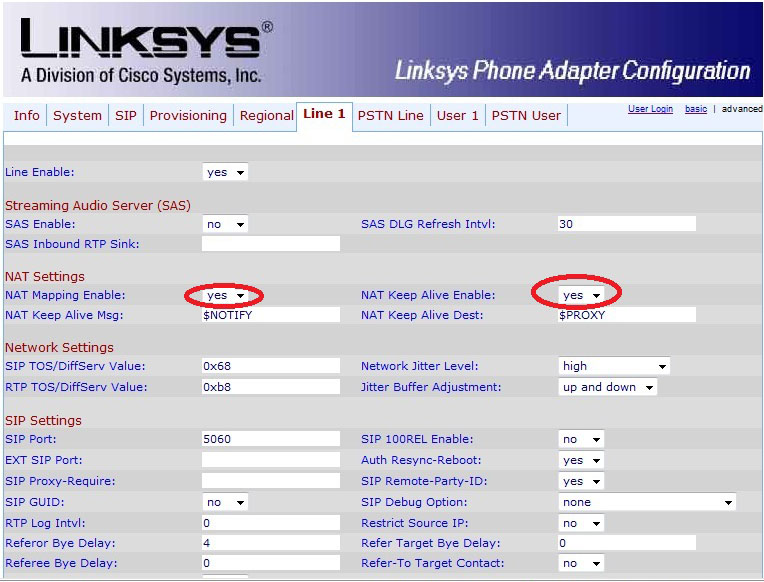Click the NAT Mapping Enable label
764x582 pixels.
65,295
